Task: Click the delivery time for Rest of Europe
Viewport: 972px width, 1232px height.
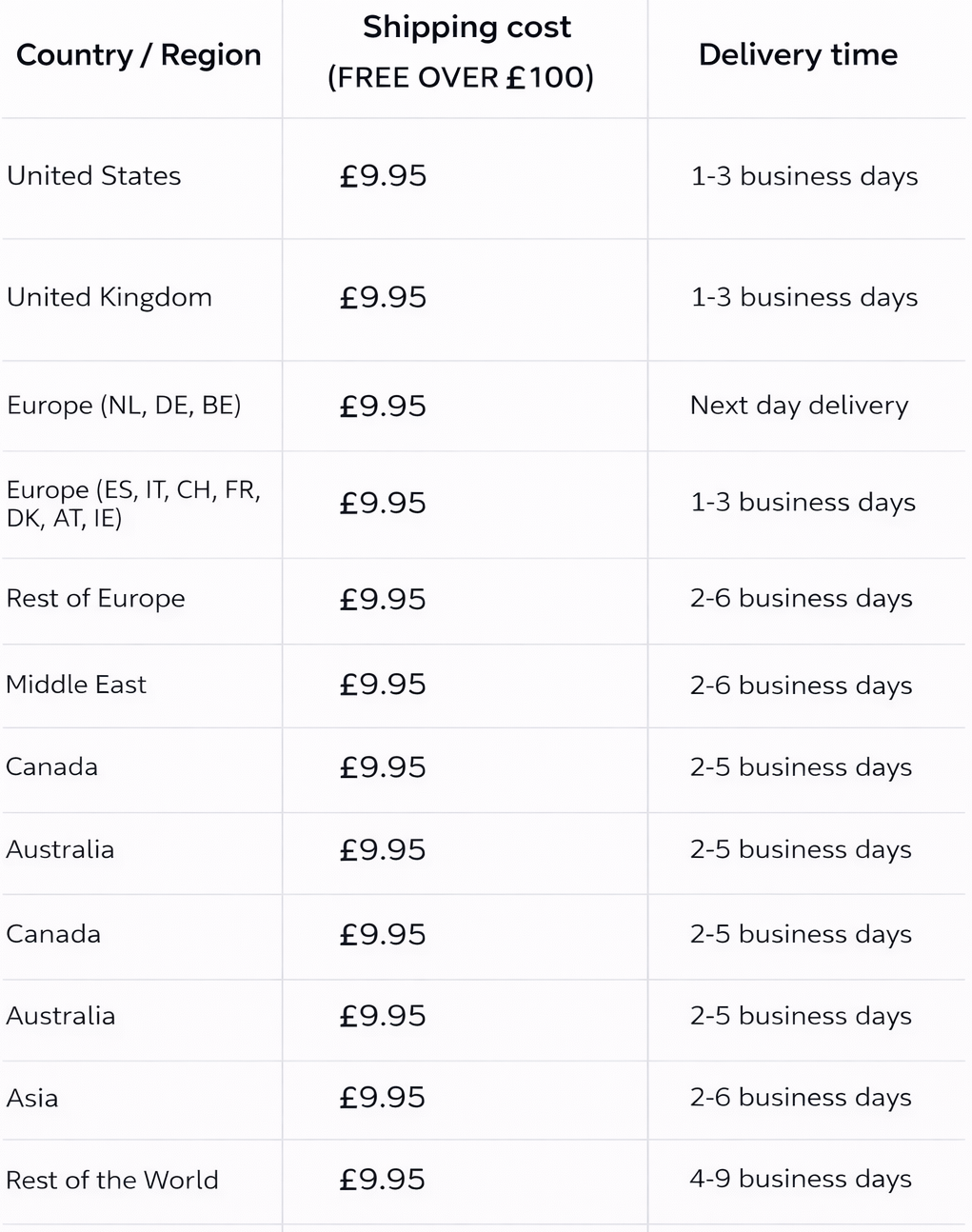Action: 801,599
